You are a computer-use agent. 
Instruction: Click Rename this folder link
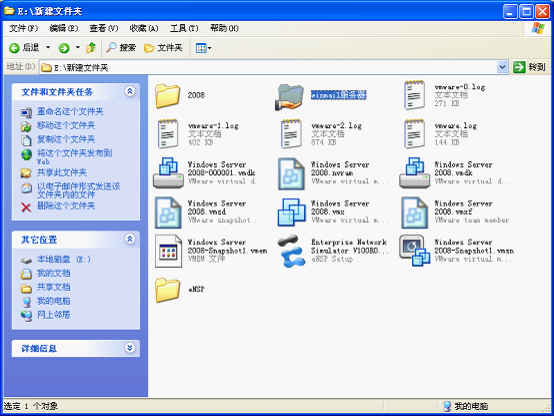pos(70,112)
